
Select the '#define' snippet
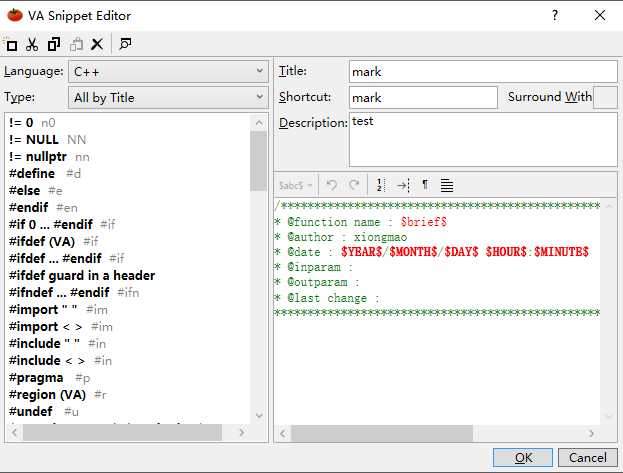click(x=45, y=174)
